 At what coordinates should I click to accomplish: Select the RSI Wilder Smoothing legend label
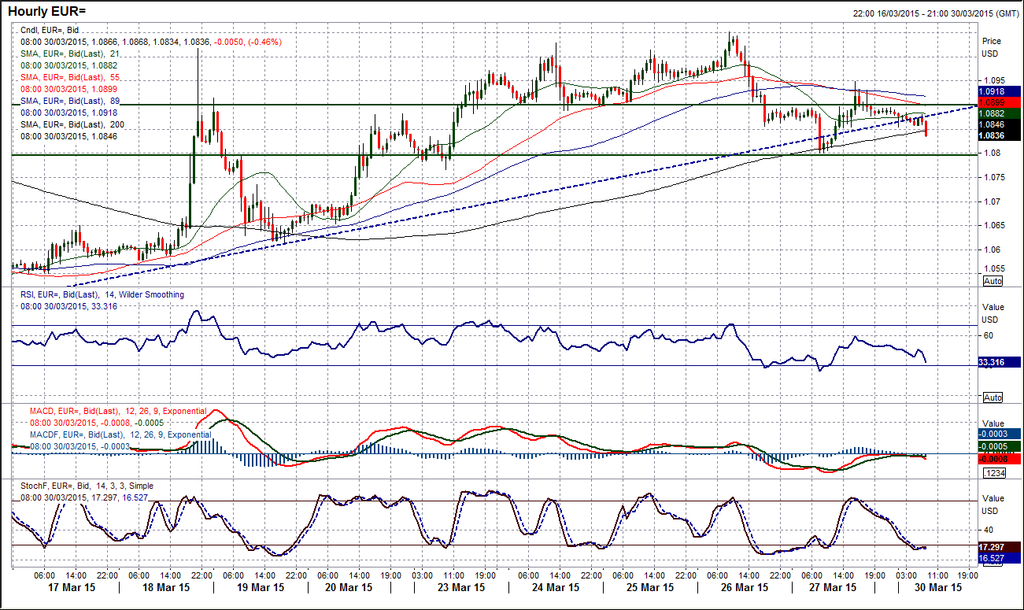point(103,295)
